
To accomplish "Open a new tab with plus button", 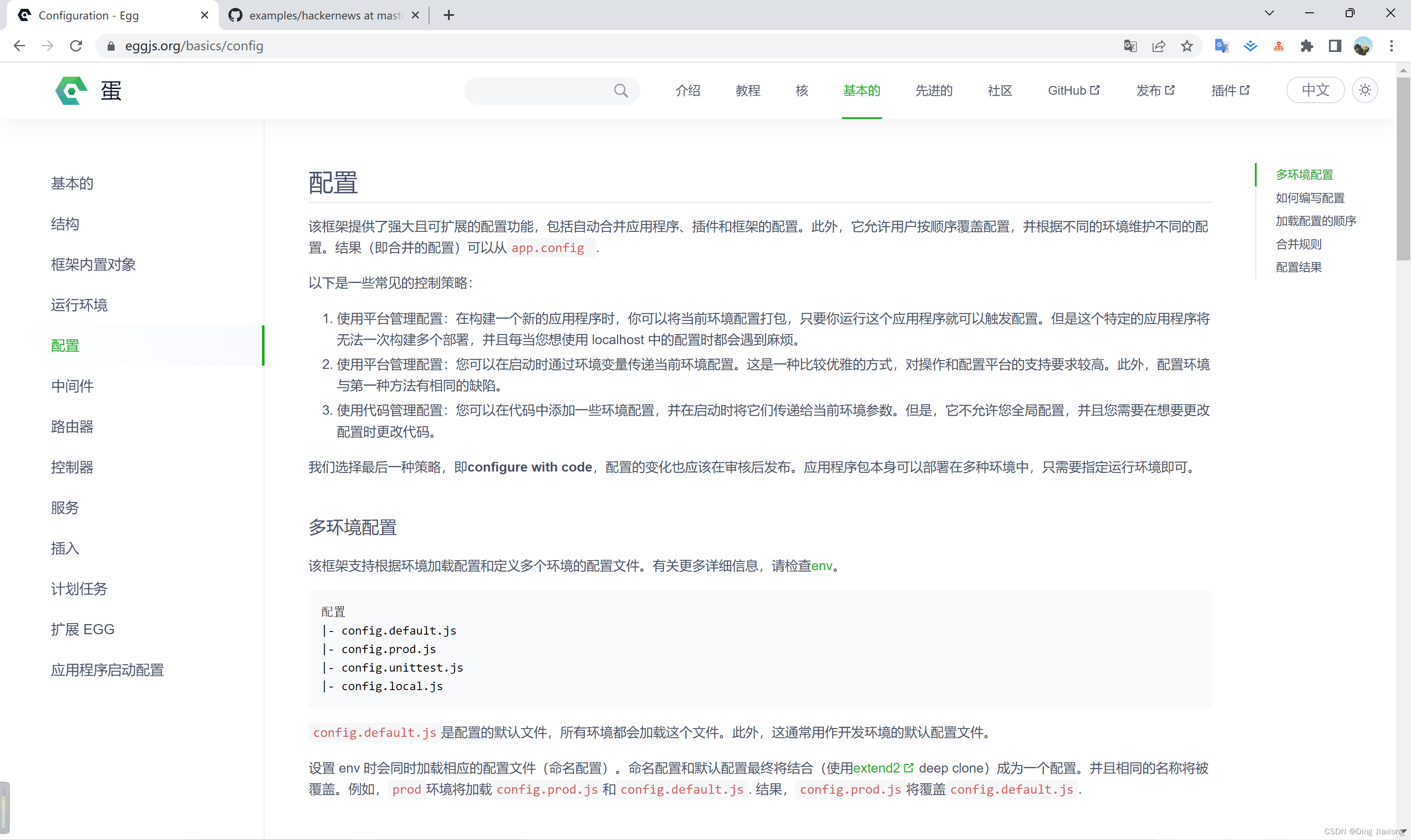I will point(448,15).
